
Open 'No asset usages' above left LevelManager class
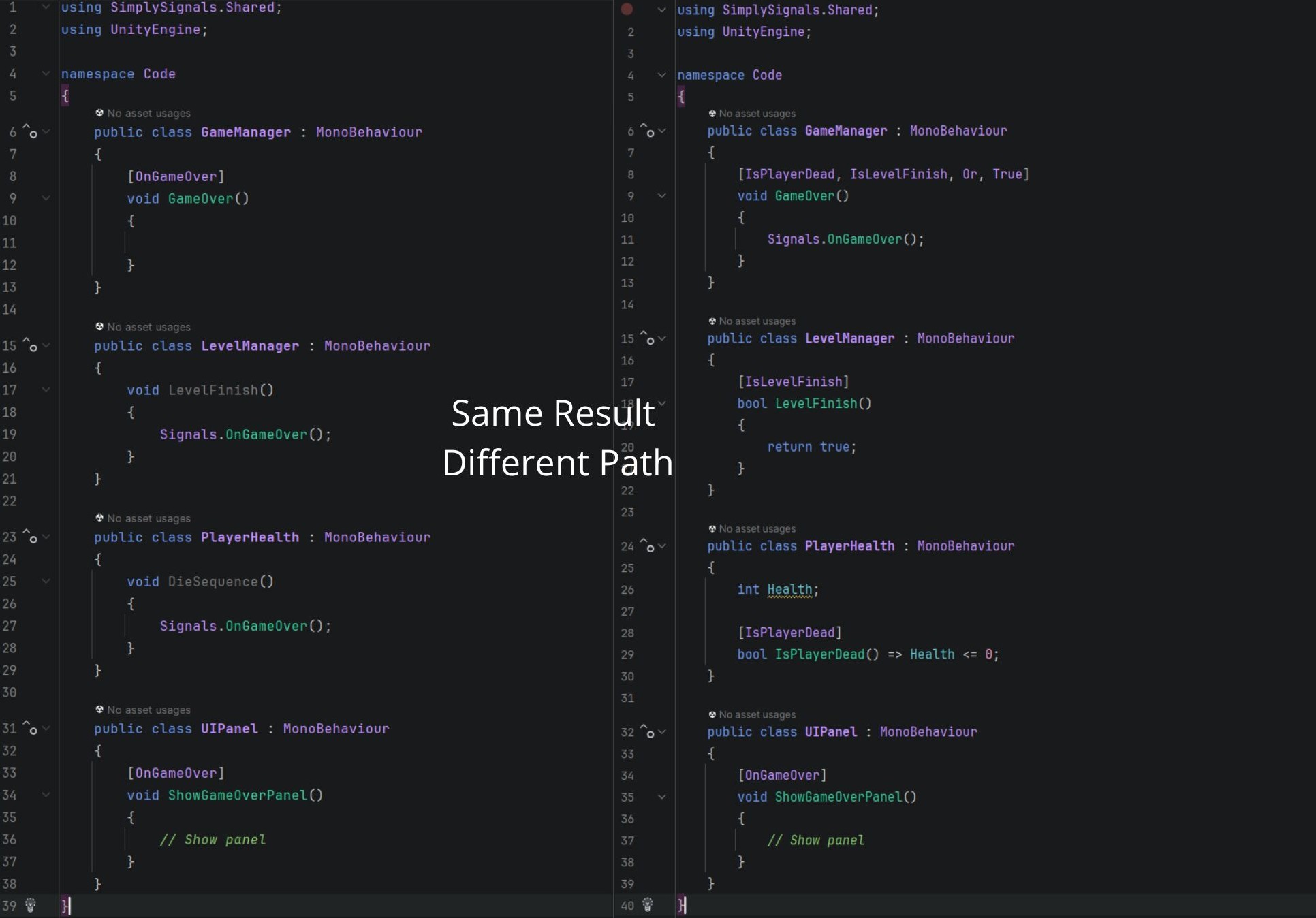(143, 327)
